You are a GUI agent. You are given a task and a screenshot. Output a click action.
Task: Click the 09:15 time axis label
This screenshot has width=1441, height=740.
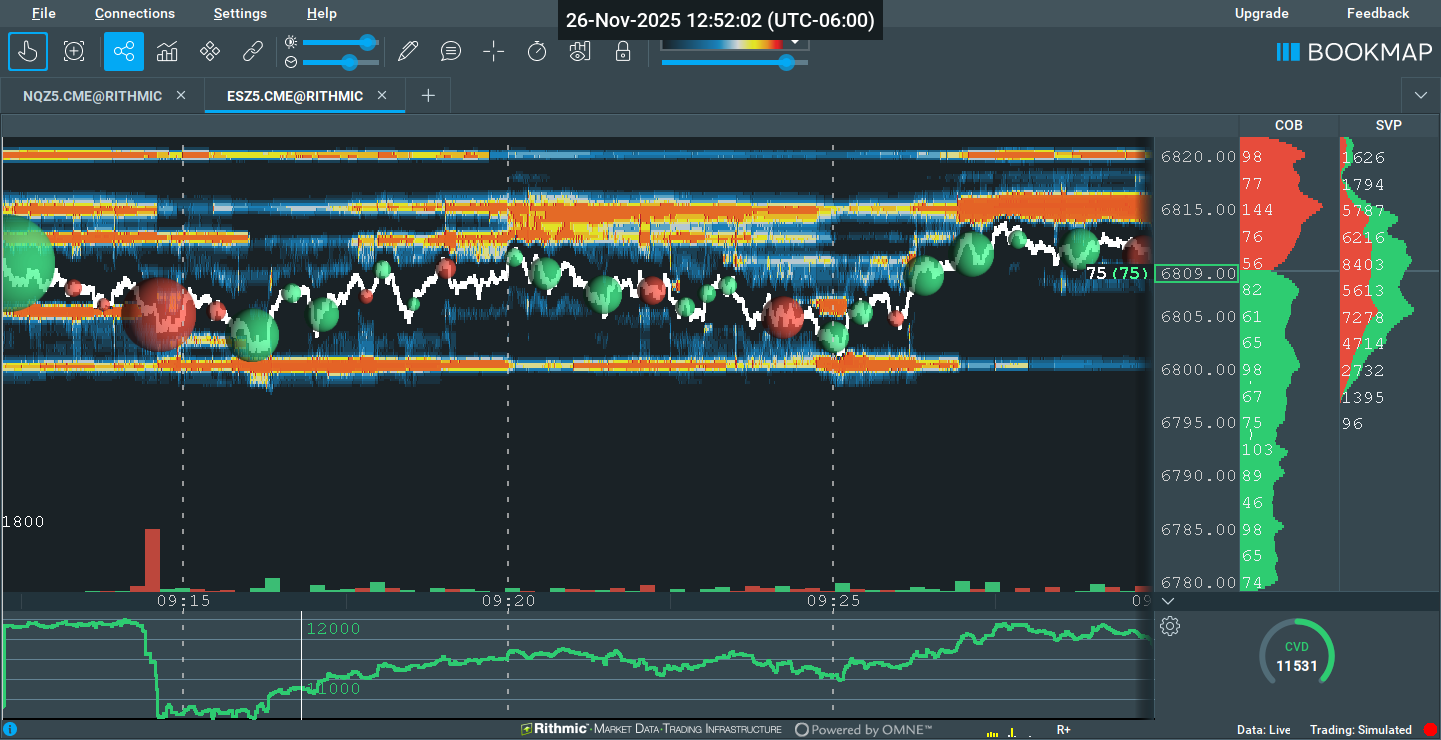pos(183,601)
